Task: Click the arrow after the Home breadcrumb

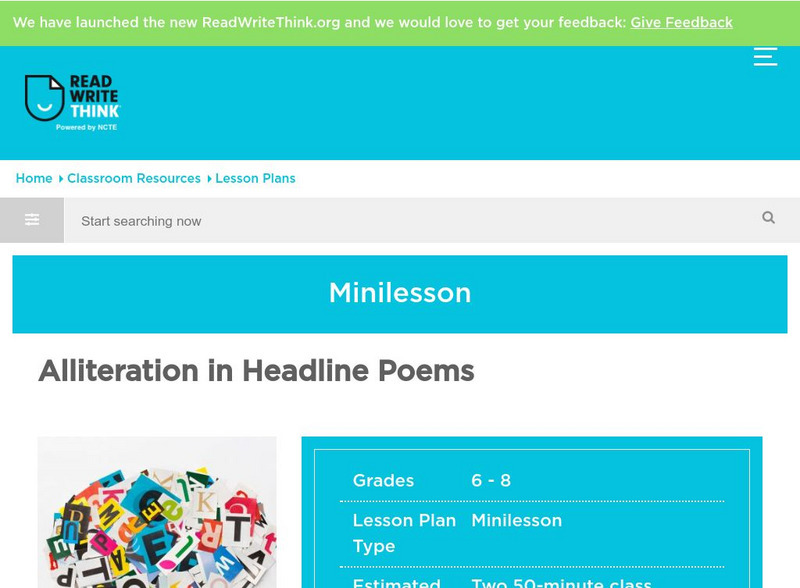Action: (60, 178)
